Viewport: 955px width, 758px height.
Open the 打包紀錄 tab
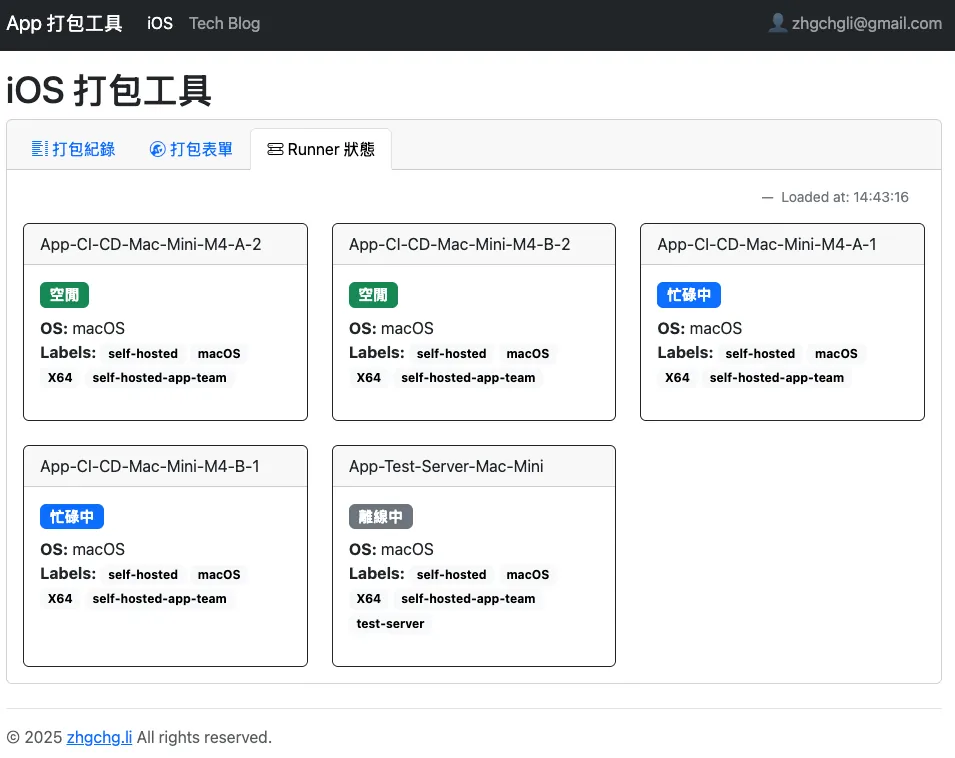click(x=74, y=149)
